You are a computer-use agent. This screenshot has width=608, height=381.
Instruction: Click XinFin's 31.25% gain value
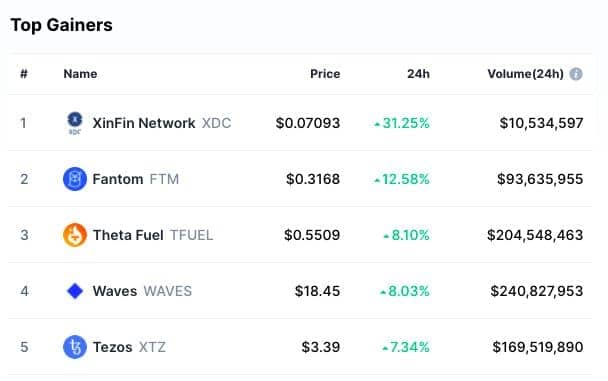click(402, 123)
